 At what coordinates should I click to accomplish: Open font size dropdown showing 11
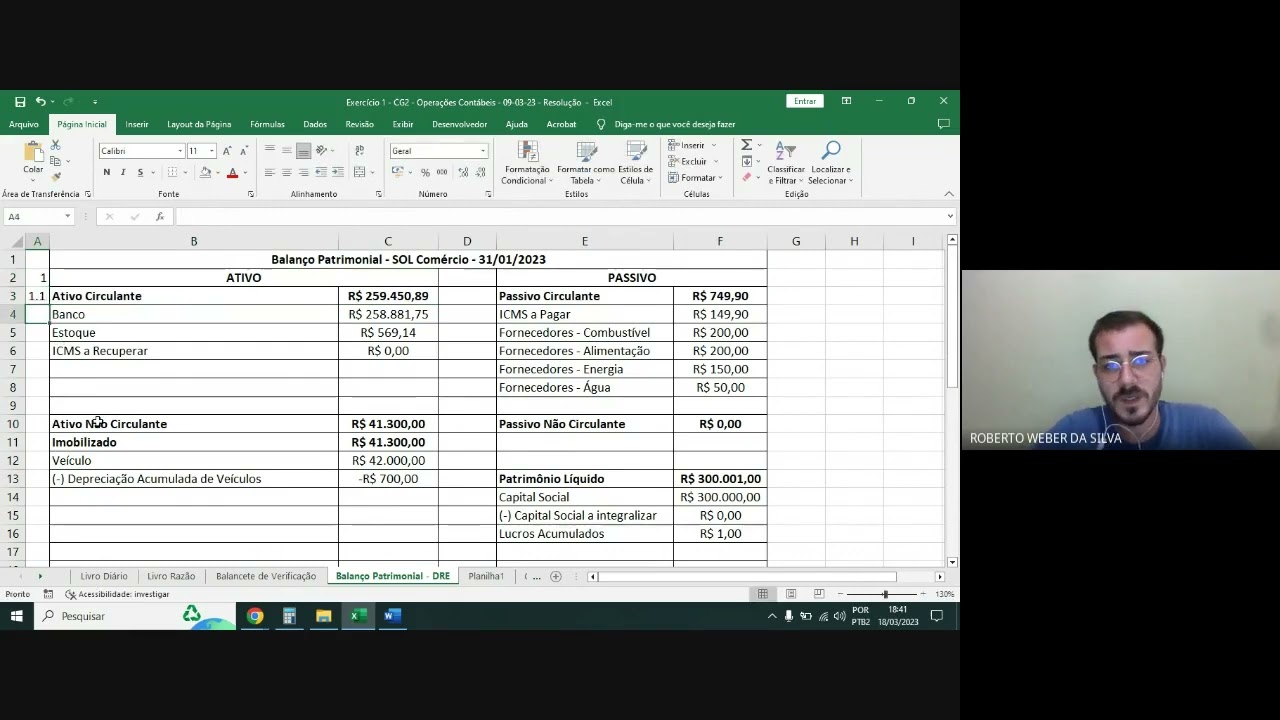[211, 151]
